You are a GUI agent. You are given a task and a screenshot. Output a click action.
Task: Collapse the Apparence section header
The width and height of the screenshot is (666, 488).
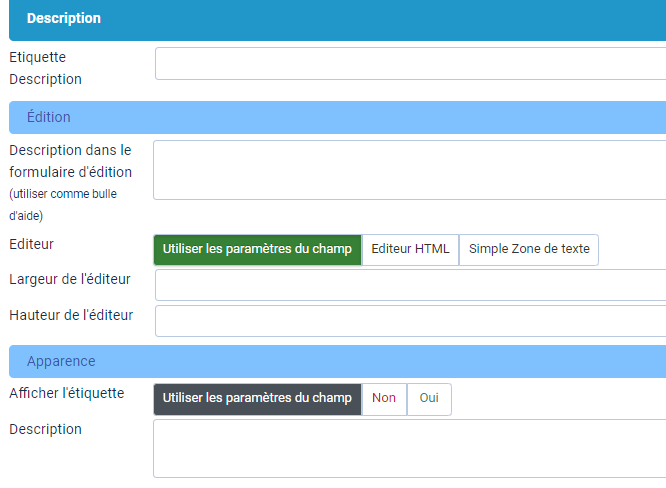tap(338, 361)
